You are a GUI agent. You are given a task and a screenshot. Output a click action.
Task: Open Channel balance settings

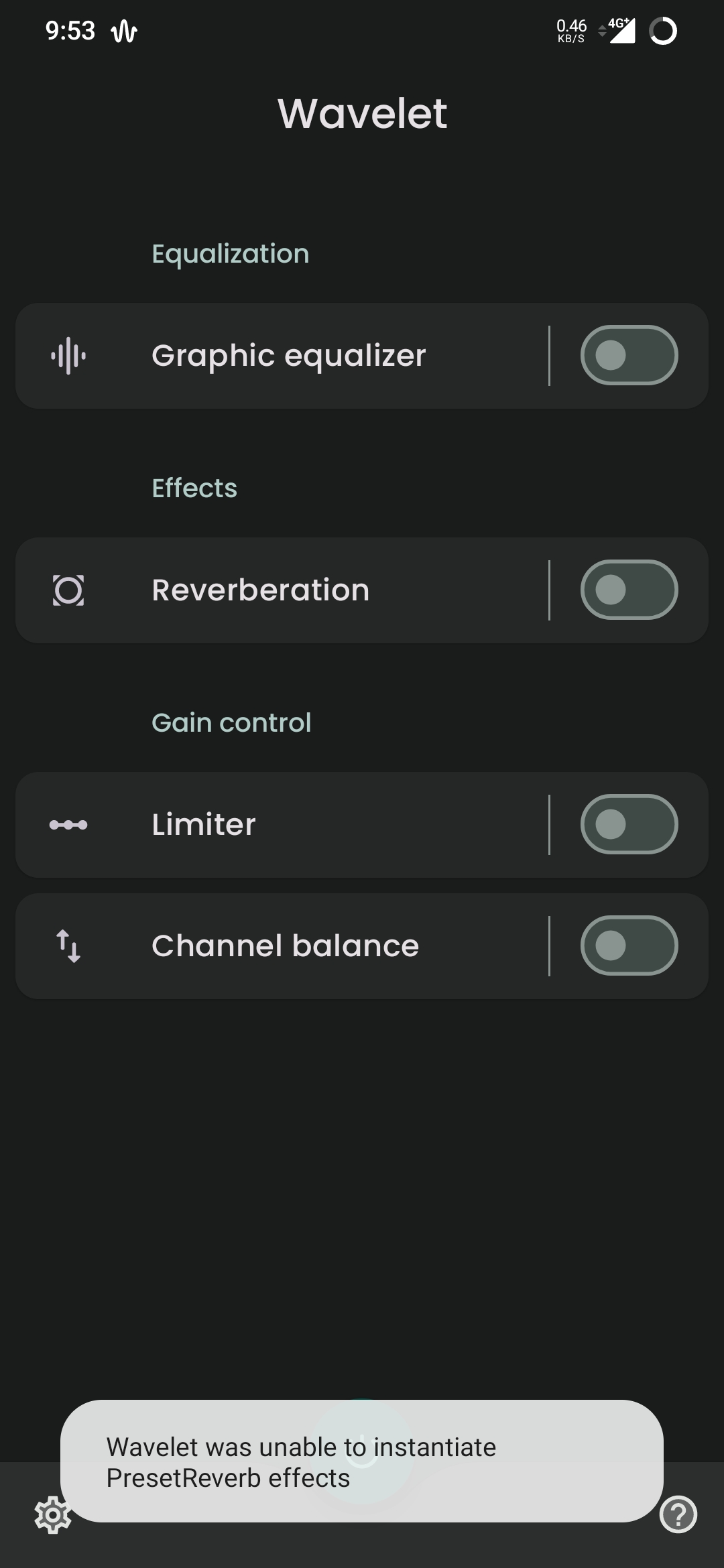[x=282, y=946]
